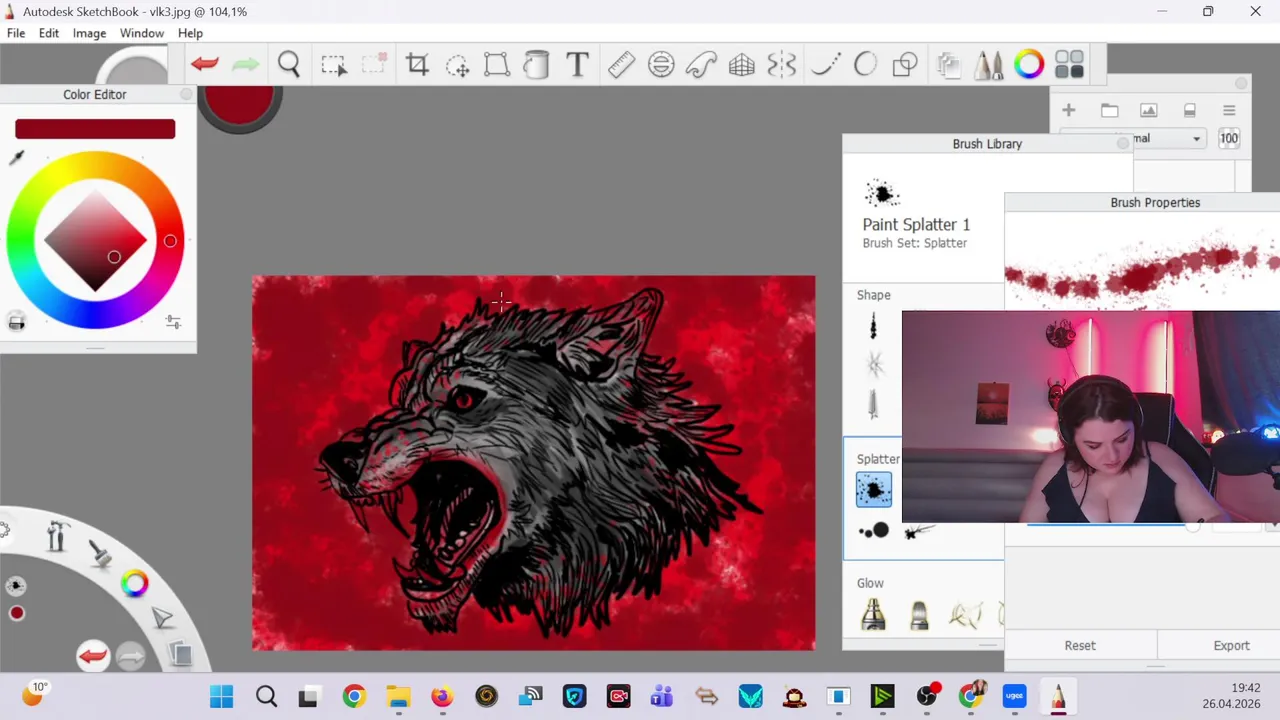Open the tools icon on the lagoon
The image size is (1280, 720).
point(56,537)
